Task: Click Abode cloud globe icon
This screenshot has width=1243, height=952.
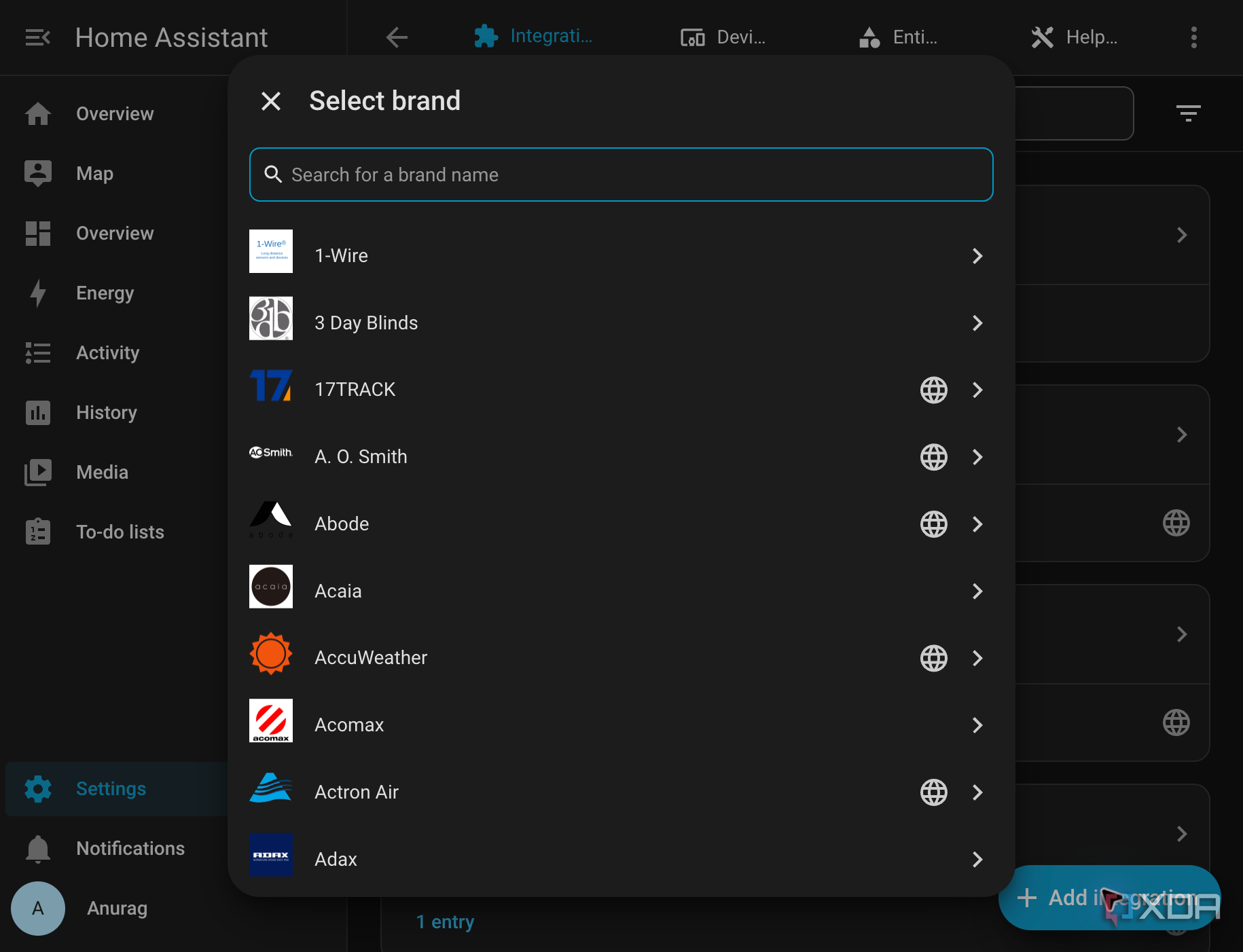Action: click(934, 524)
